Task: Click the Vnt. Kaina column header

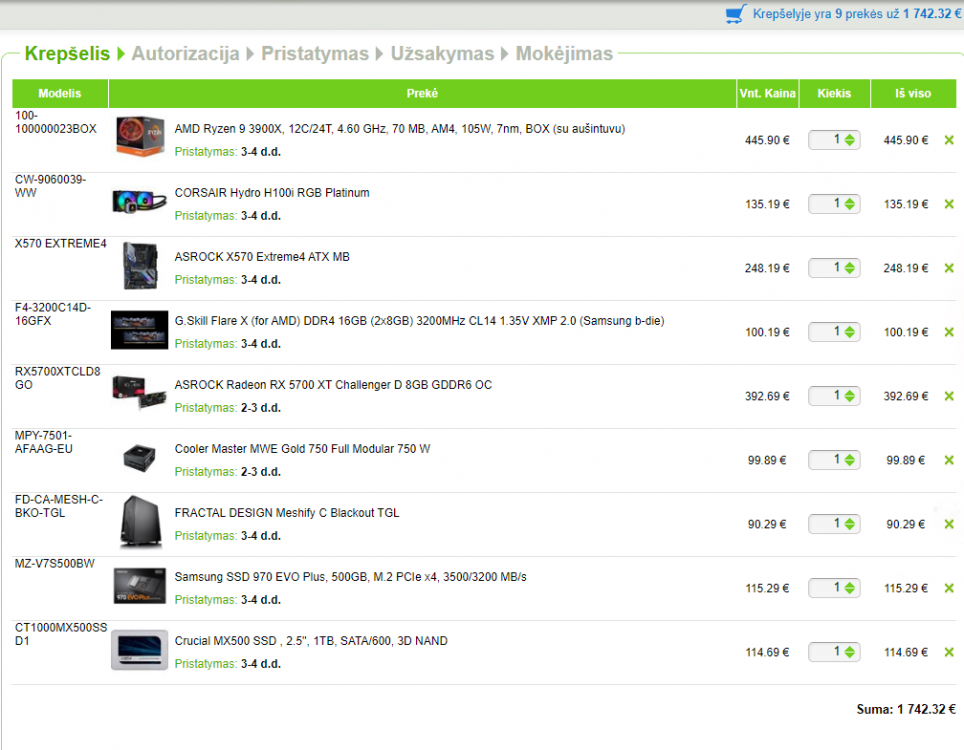Action: [767, 93]
